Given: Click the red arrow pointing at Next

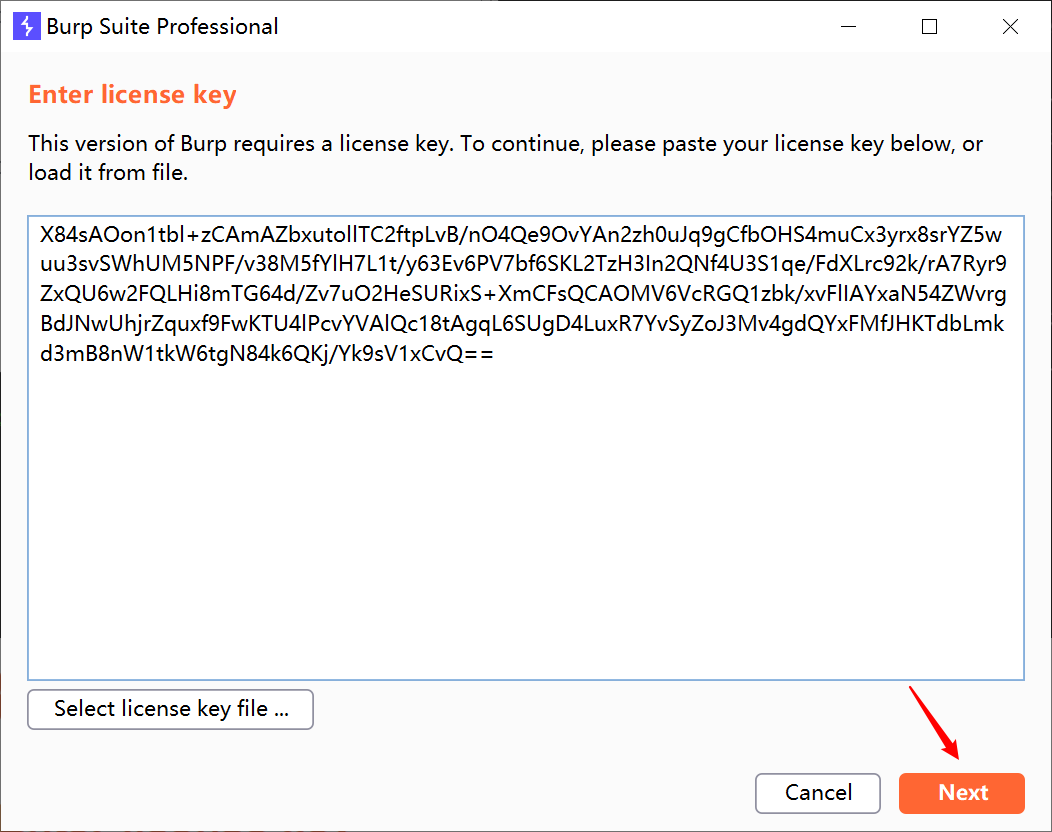Looking at the screenshot, I should click(x=935, y=723).
